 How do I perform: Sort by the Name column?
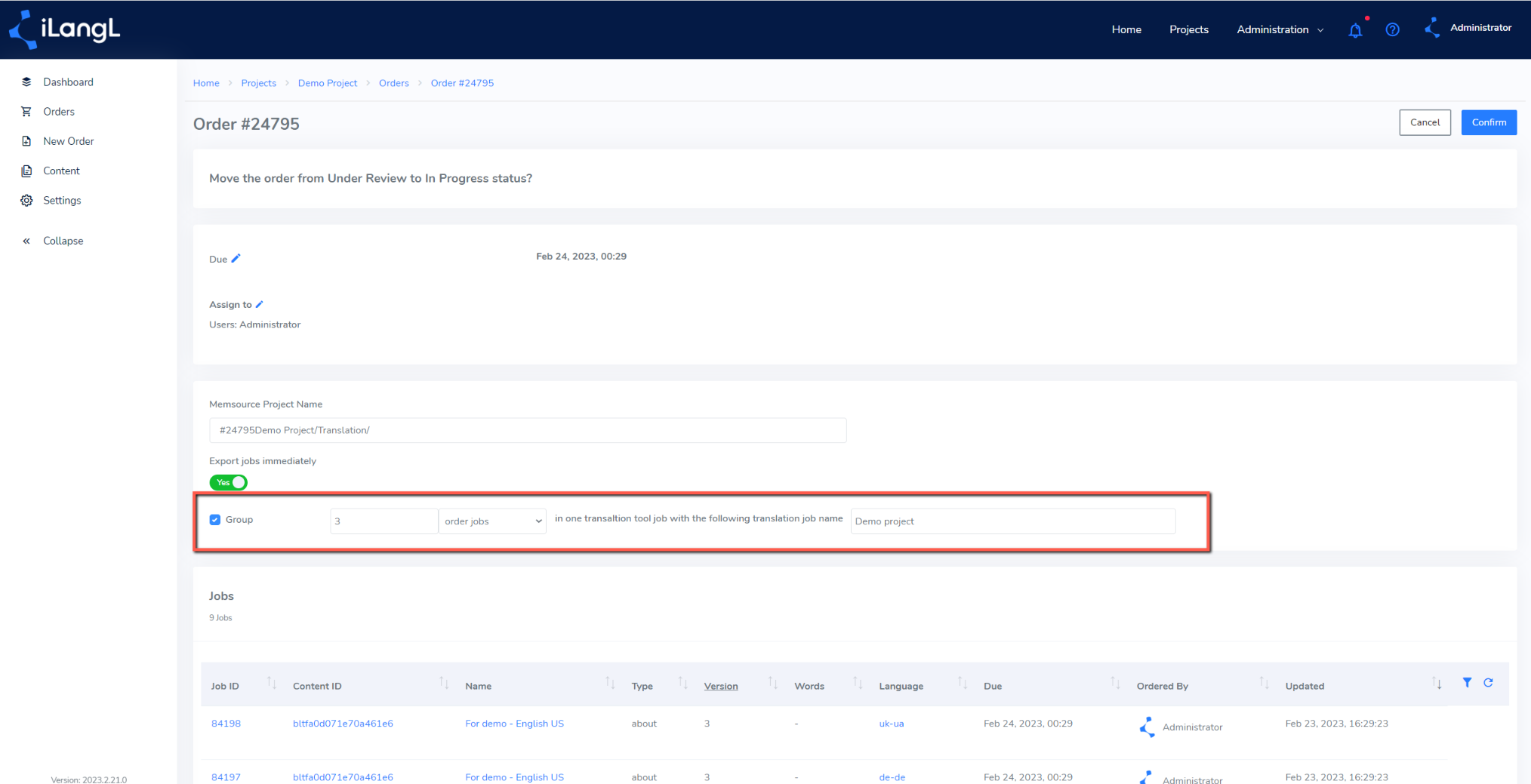(x=610, y=683)
